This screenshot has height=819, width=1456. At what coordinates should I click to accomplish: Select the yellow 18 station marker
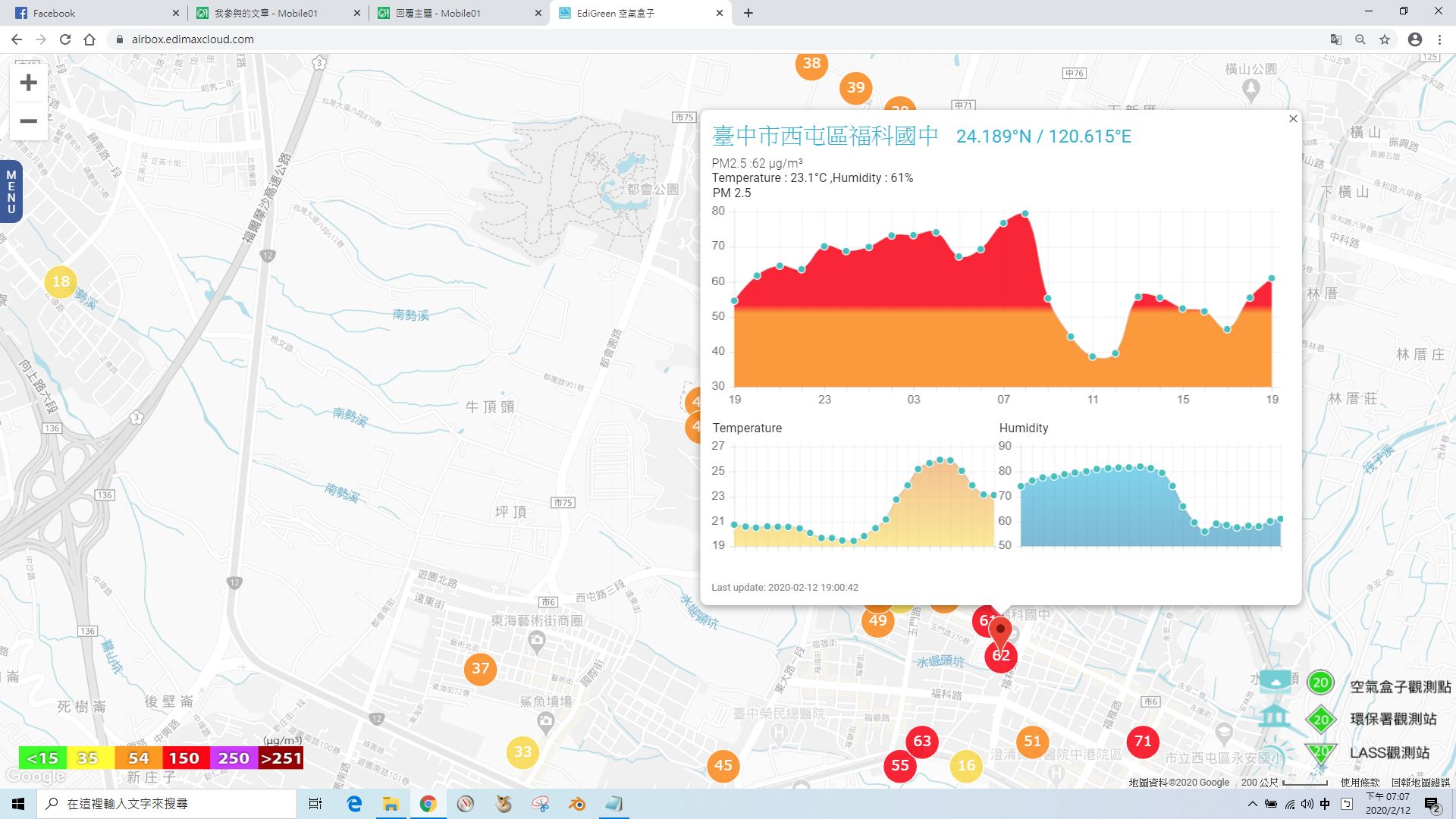(x=61, y=281)
